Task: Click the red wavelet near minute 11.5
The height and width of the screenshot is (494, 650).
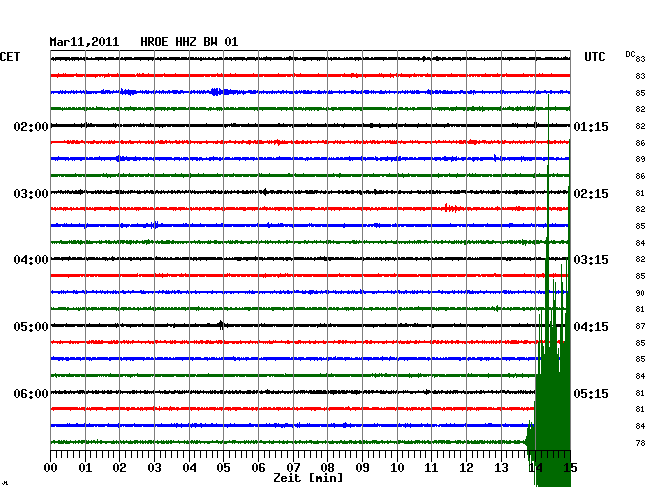Action: 451,208
